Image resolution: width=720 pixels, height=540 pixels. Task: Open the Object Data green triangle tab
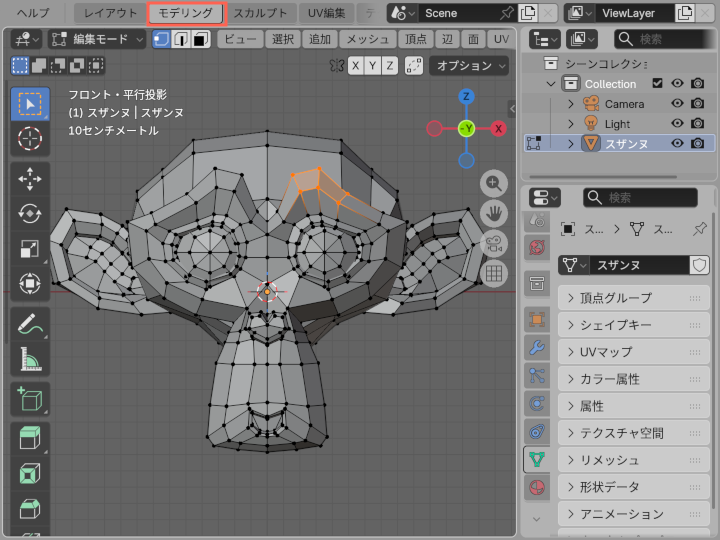click(537, 459)
